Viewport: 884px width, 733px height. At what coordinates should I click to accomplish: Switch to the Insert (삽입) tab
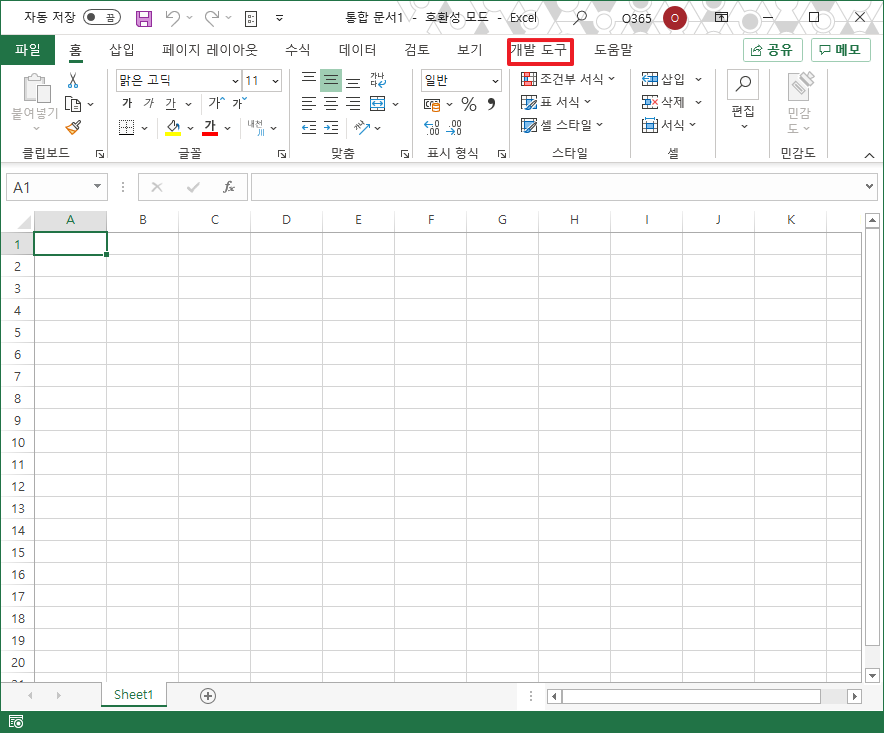pyautogui.click(x=122, y=50)
